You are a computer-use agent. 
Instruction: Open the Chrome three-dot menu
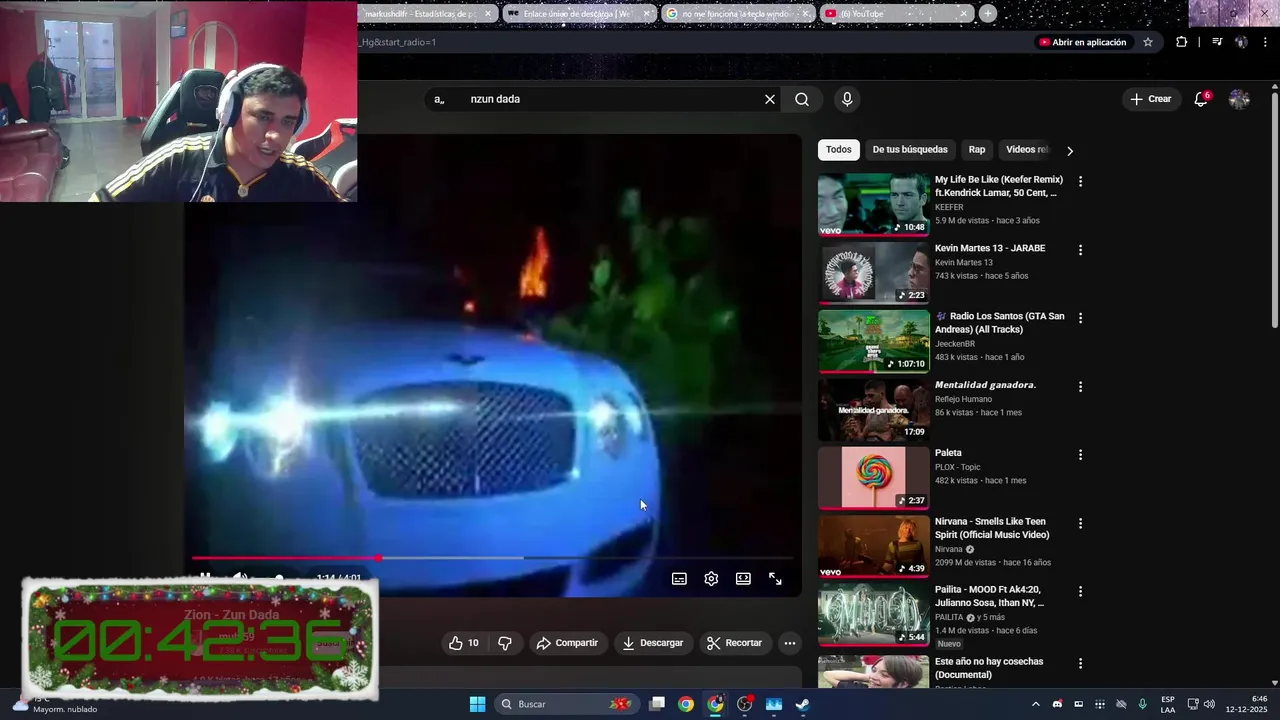click(1265, 42)
